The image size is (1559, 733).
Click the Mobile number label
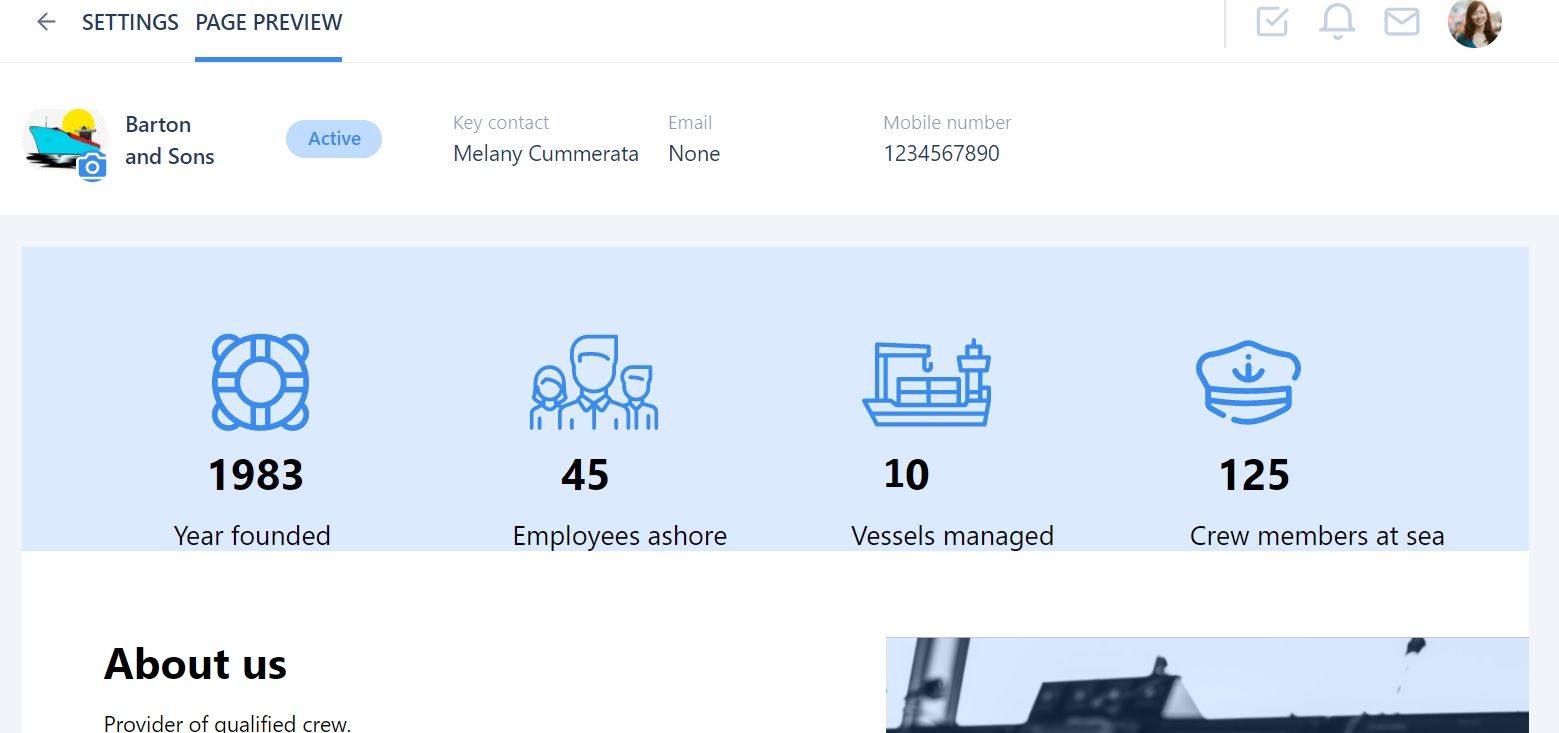pos(947,123)
